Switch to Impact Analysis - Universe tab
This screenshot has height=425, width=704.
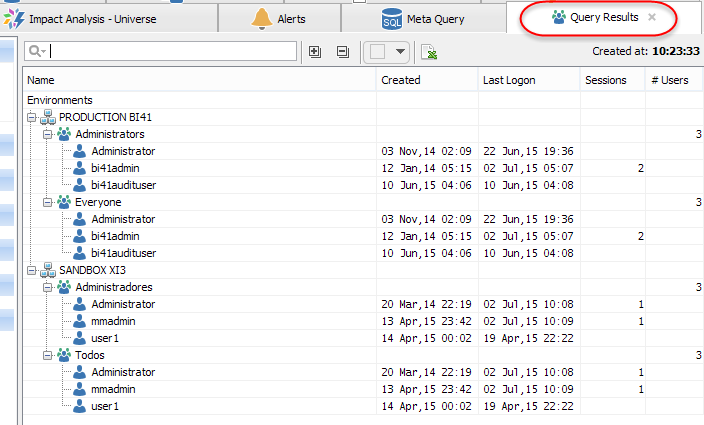(109, 19)
